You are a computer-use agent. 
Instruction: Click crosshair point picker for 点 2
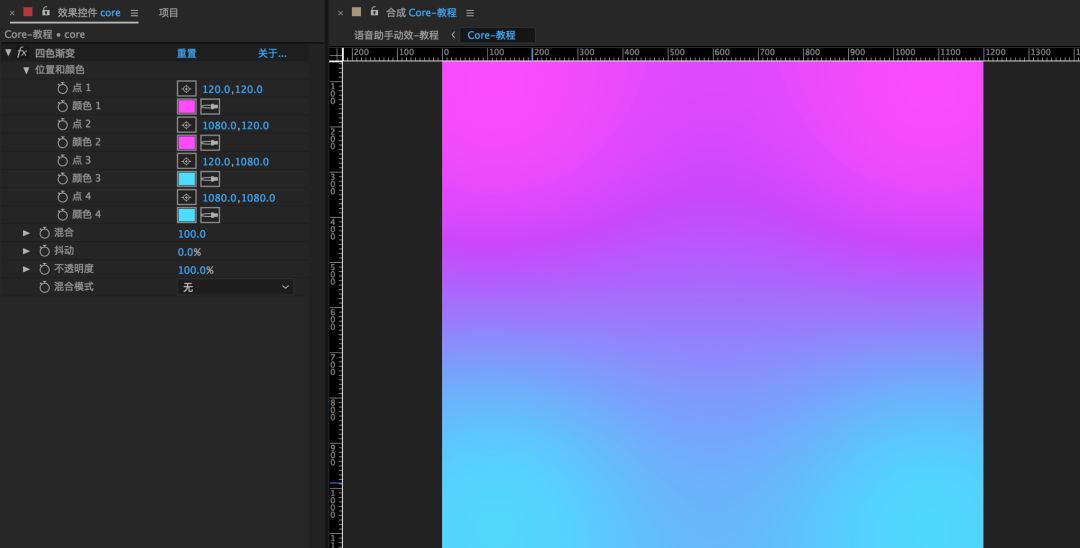coord(187,125)
